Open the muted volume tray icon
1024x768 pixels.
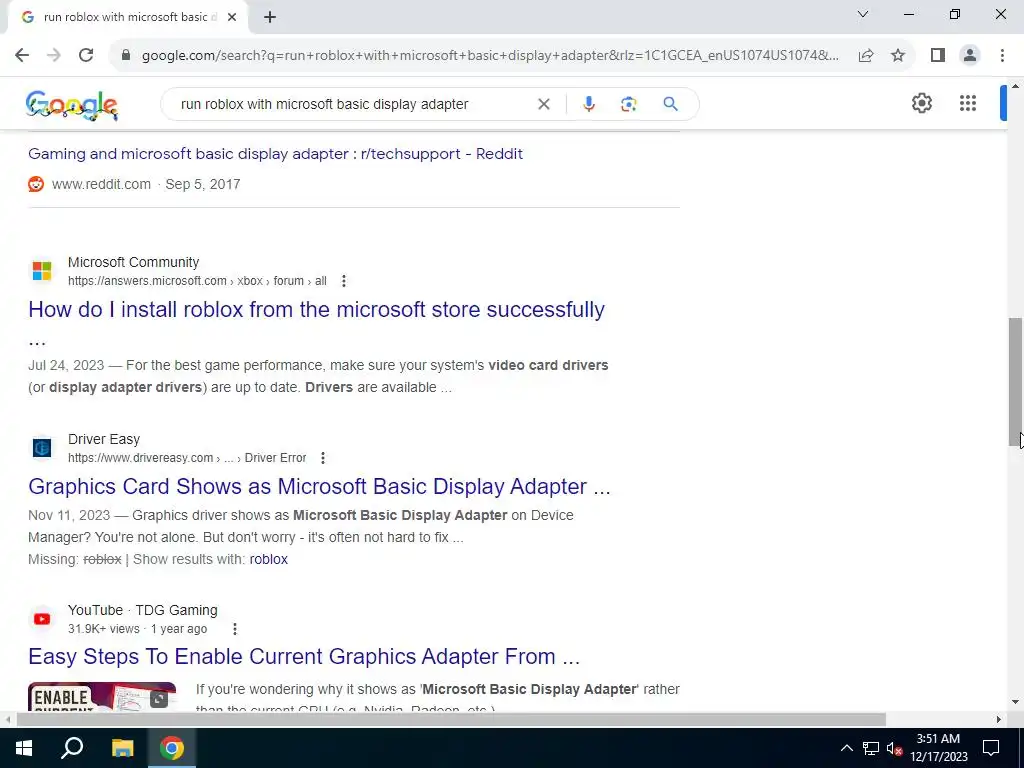[894, 748]
